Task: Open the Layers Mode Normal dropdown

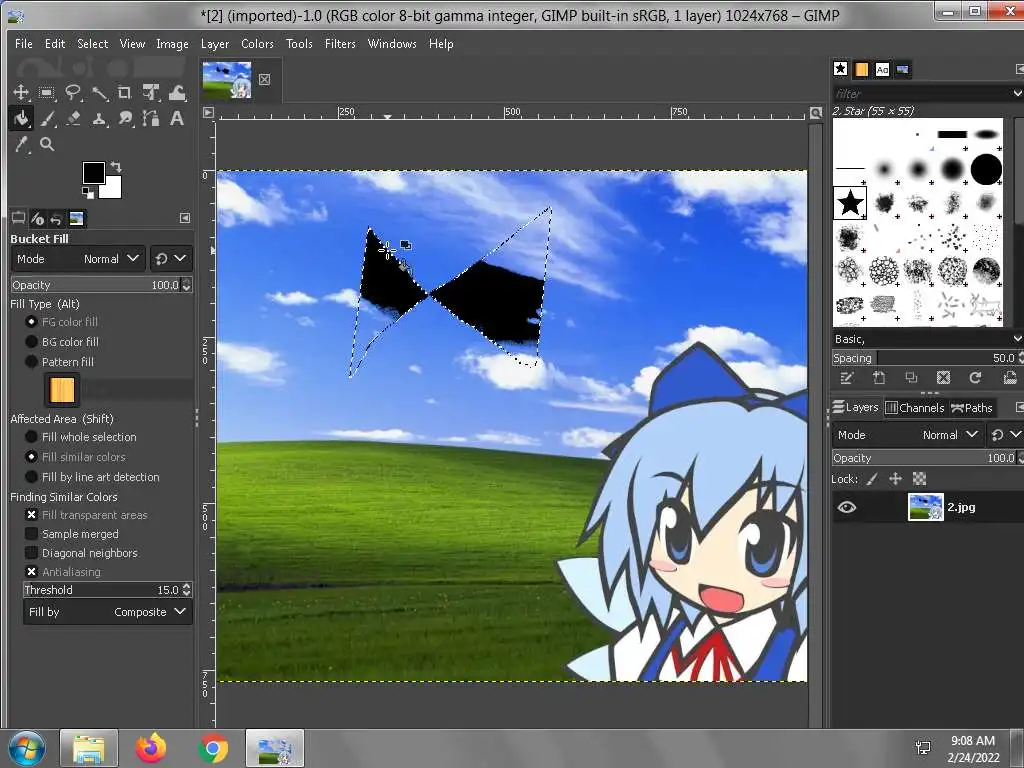Action: [x=907, y=435]
